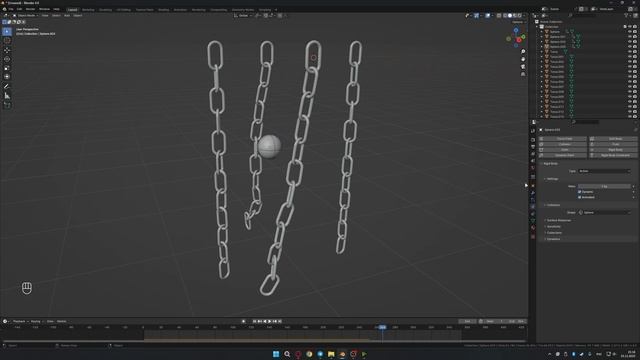This screenshot has height=360, width=640.
Task: Open the outliner filter dropdown
Action: [627, 16]
